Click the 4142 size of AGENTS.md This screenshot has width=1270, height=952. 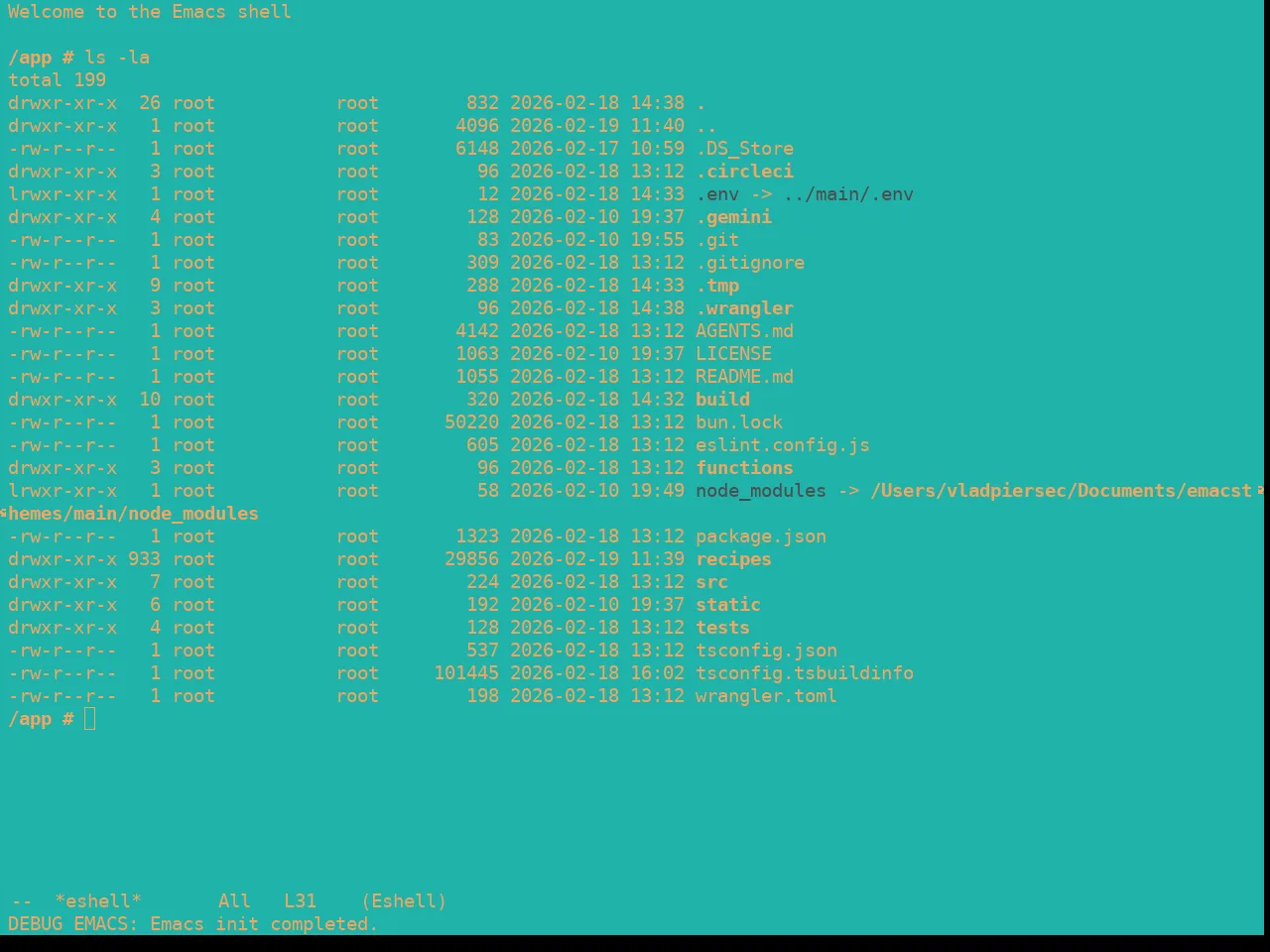click(x=477, y=331)
